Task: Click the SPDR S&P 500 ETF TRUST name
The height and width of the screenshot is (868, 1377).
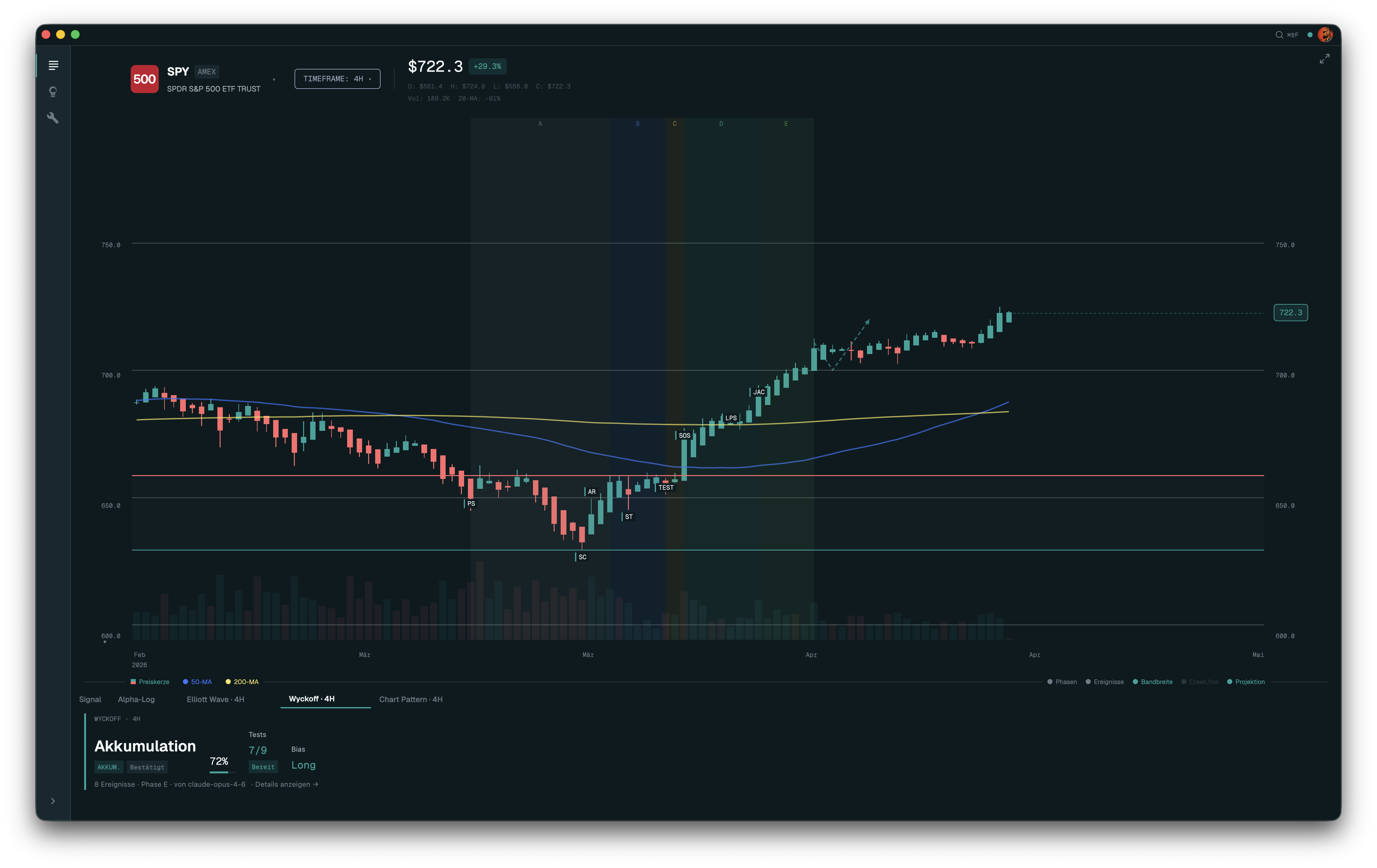Action: (214, 89)
